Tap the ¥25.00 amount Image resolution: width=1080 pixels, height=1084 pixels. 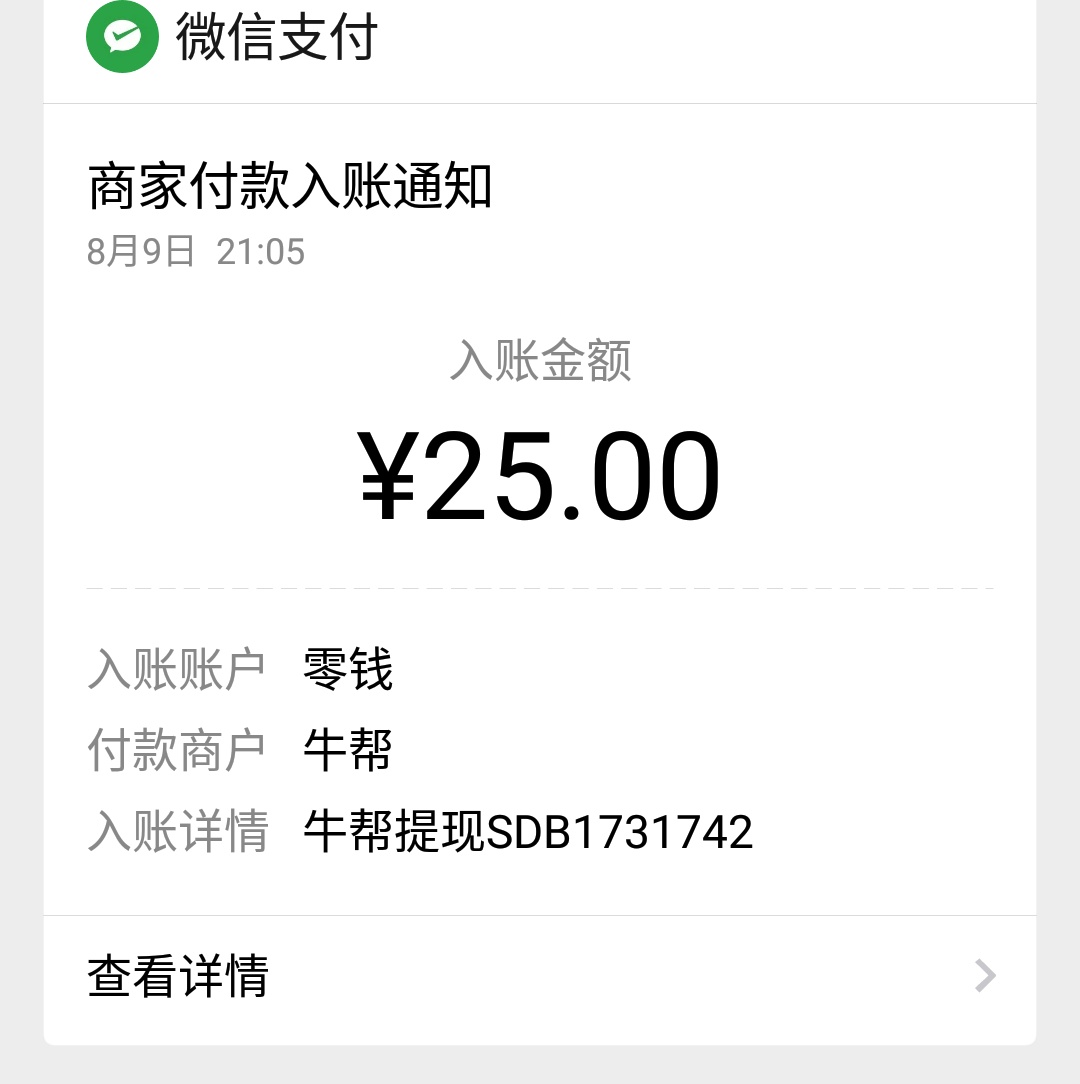pyautogui.click(x=539, y=475)
